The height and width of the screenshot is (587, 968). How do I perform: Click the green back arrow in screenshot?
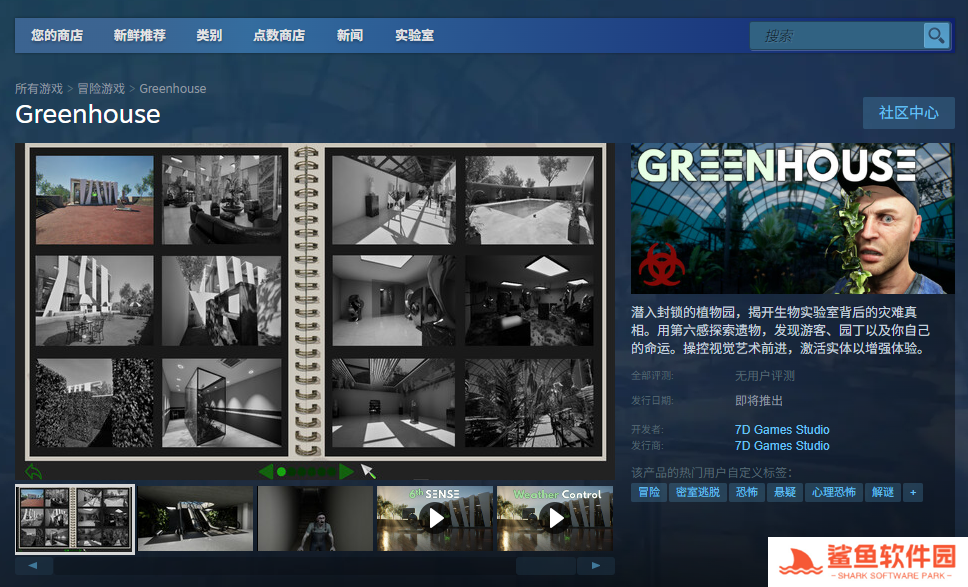[x=33, y=471]
